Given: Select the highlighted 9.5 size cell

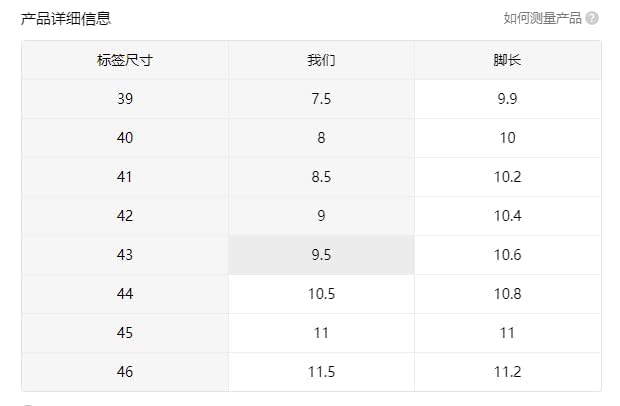Looking at the screenshot, I should [x=321, y=255].
